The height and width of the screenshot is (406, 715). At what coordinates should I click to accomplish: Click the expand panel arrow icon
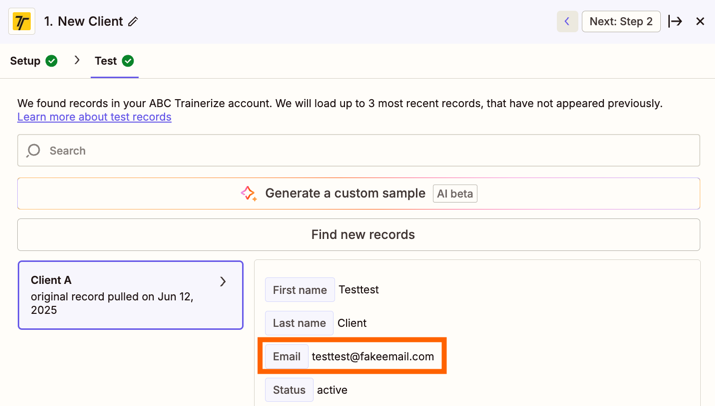(675, 21)
